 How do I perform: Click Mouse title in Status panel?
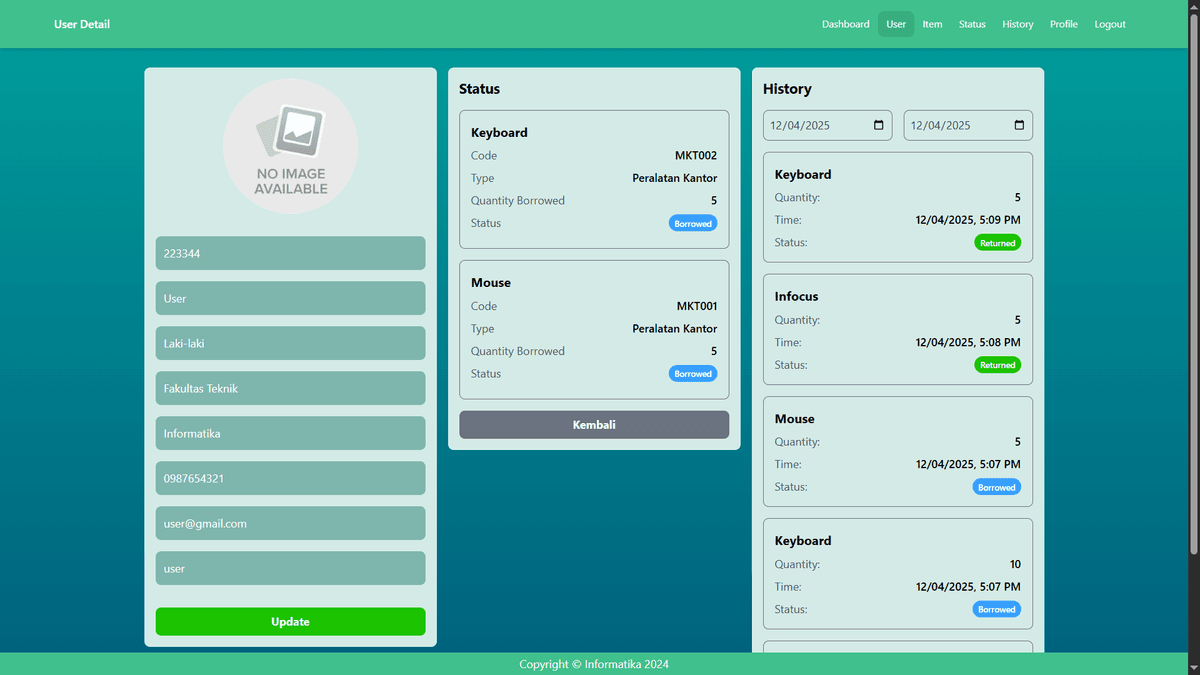(491, 283)
